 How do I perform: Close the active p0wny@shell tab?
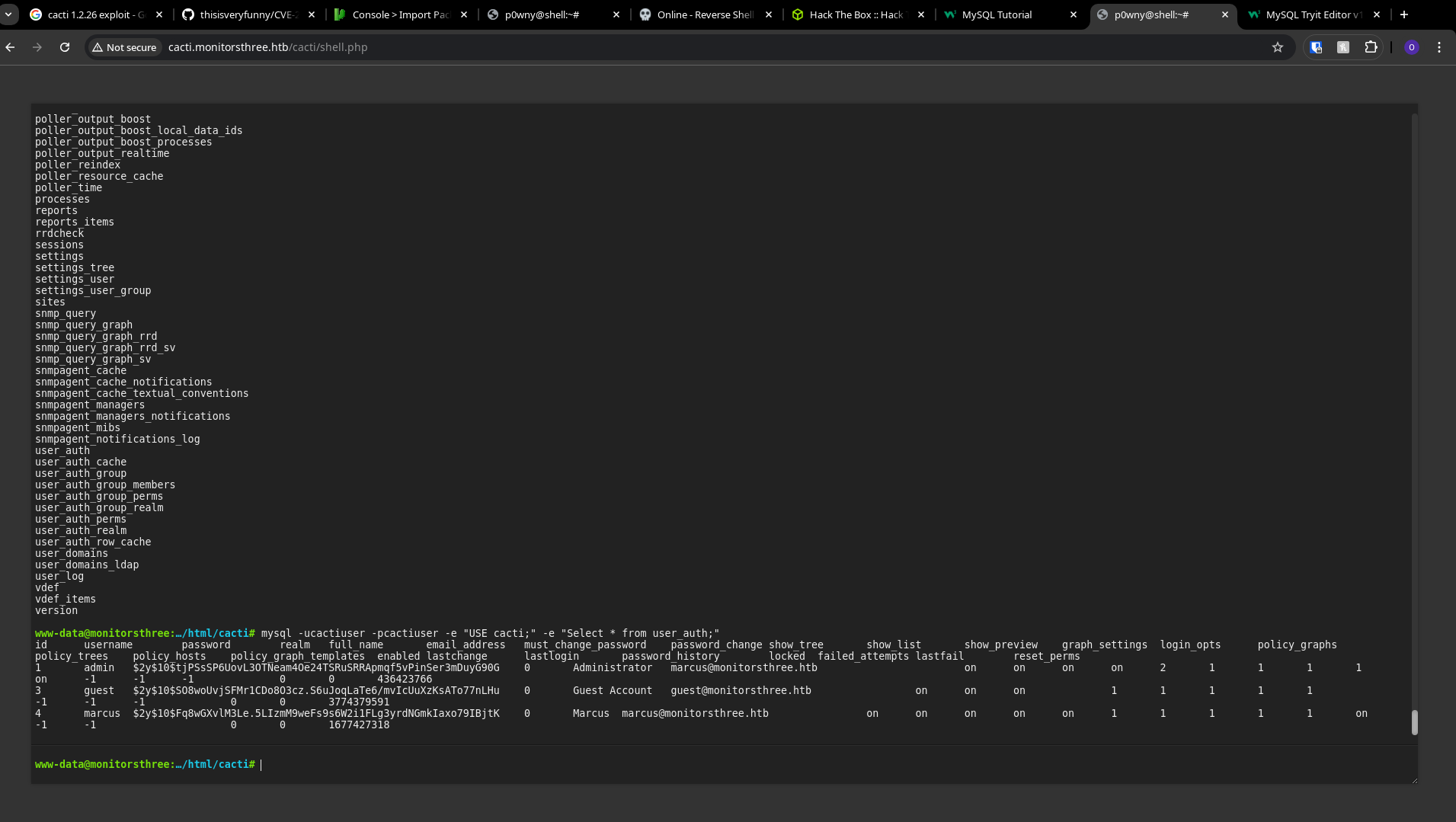tap(1225, 14)
